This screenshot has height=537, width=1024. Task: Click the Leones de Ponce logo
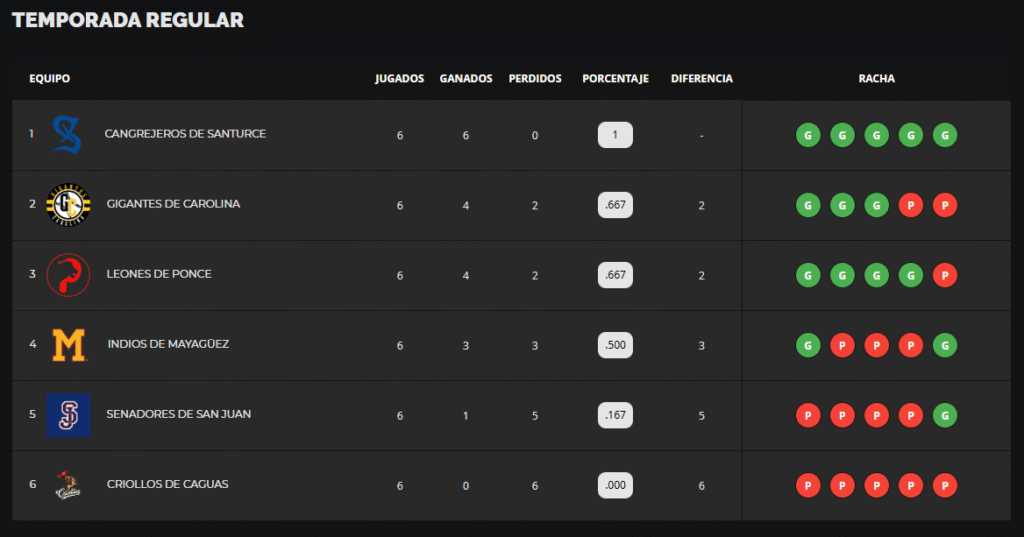click(x=68, y=275)
